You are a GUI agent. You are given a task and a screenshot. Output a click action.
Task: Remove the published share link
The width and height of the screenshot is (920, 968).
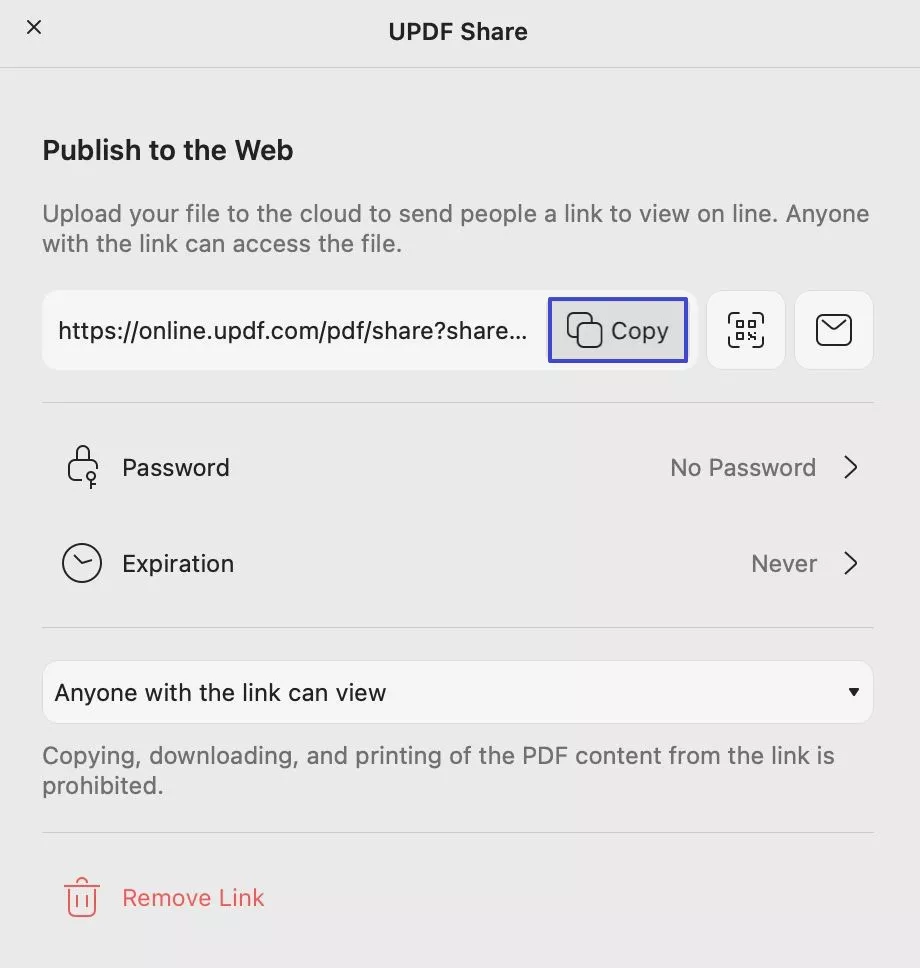click(192, 898)
